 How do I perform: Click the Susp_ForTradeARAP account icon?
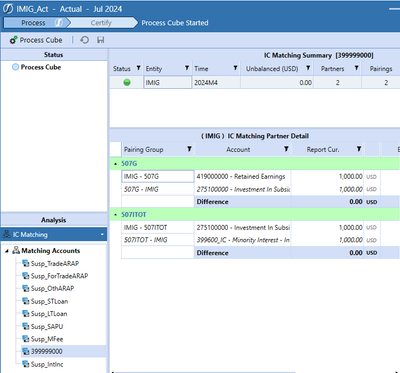click(x=26, y=276)
